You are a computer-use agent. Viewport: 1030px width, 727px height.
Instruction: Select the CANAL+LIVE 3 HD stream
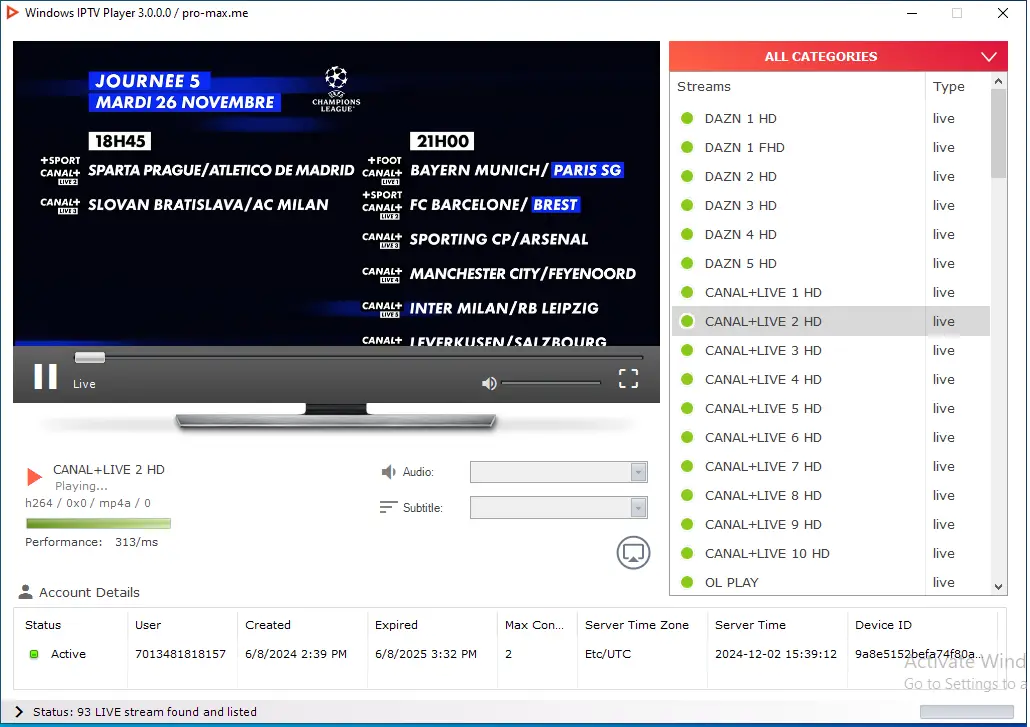pos(830,350)
